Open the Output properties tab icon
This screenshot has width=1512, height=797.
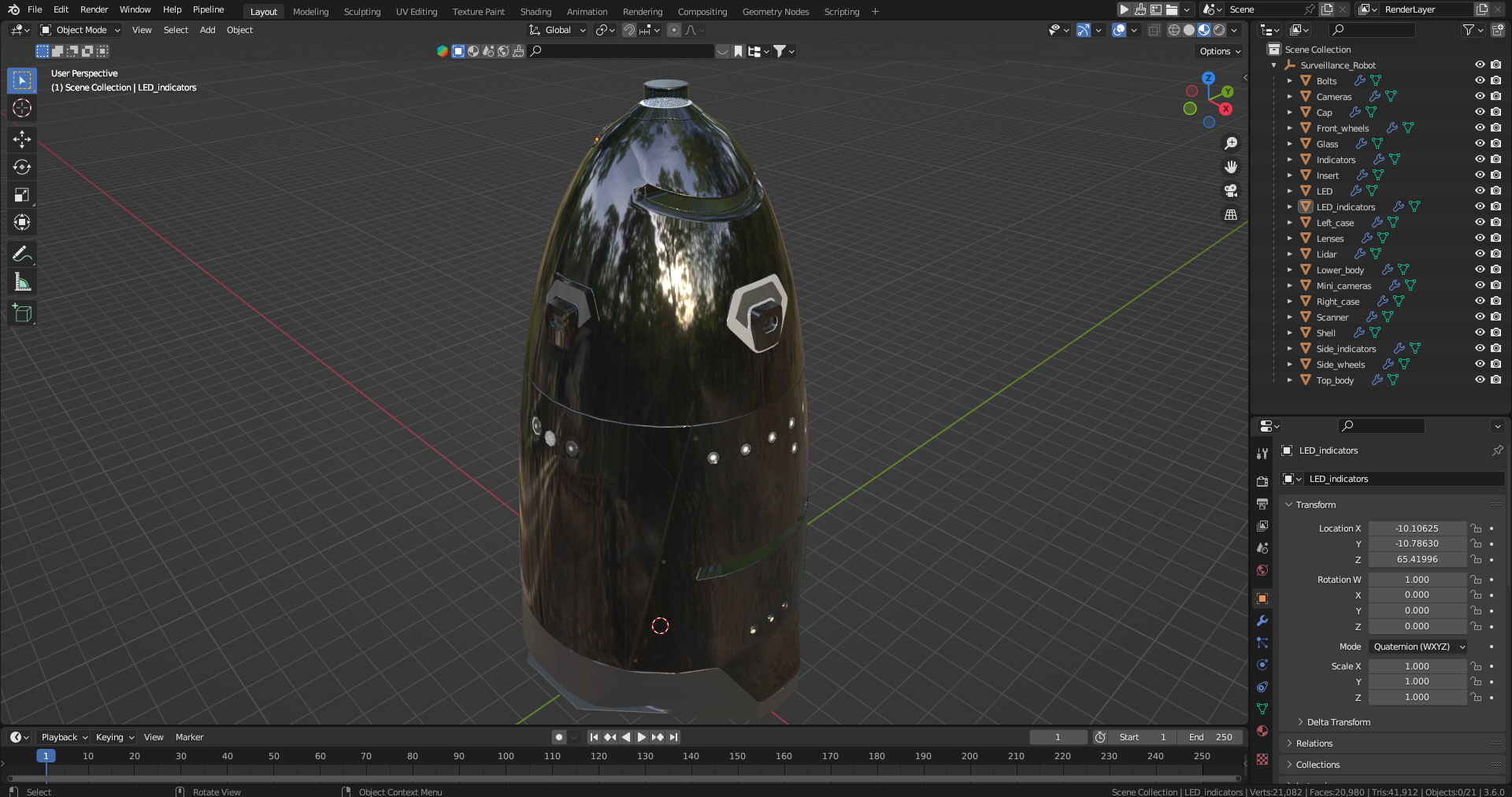[x=1262, y=503]
